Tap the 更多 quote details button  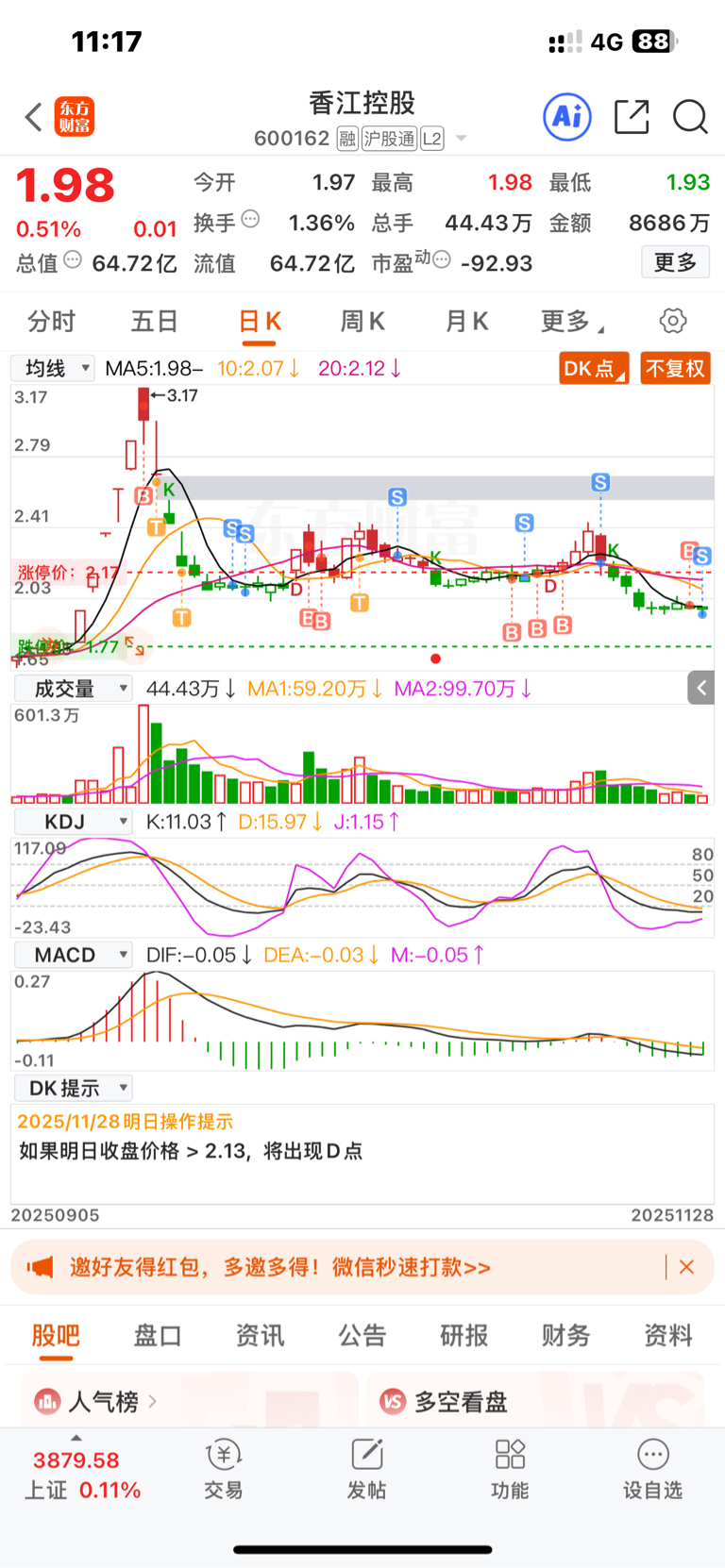pos(676,262)
